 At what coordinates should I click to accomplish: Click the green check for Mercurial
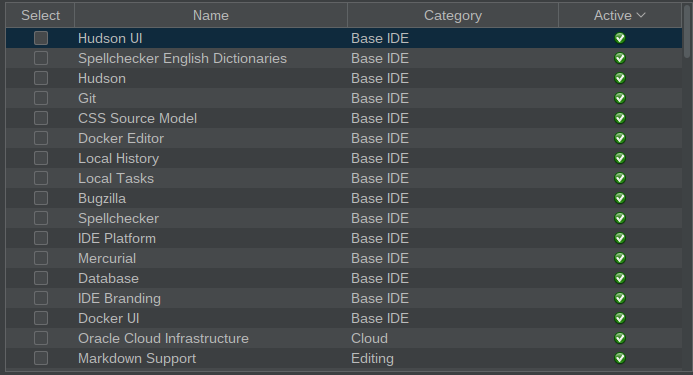pyautogui.click(x=620, y=258)
